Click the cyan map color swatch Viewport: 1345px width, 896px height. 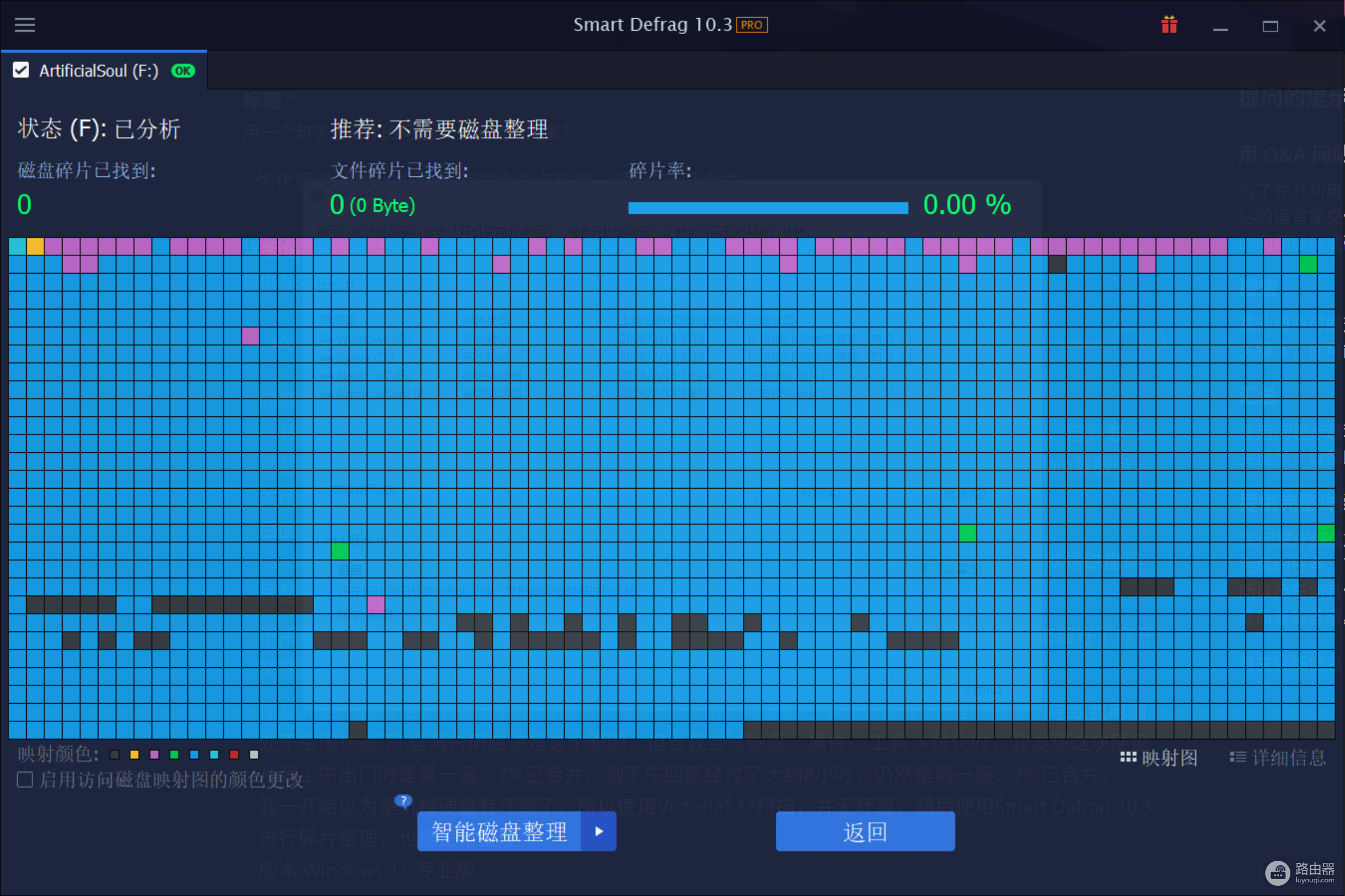tap(215, 755)
